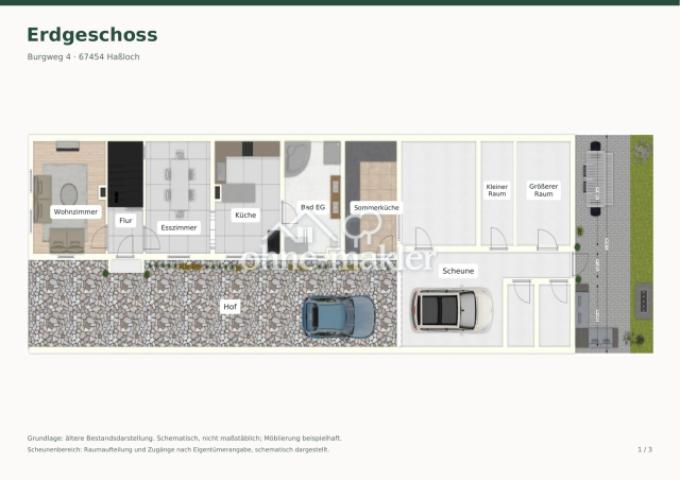Click the white car in the Scheune
Image resolution: width=680 pixels, height=480 pixels.
(451, 310)
